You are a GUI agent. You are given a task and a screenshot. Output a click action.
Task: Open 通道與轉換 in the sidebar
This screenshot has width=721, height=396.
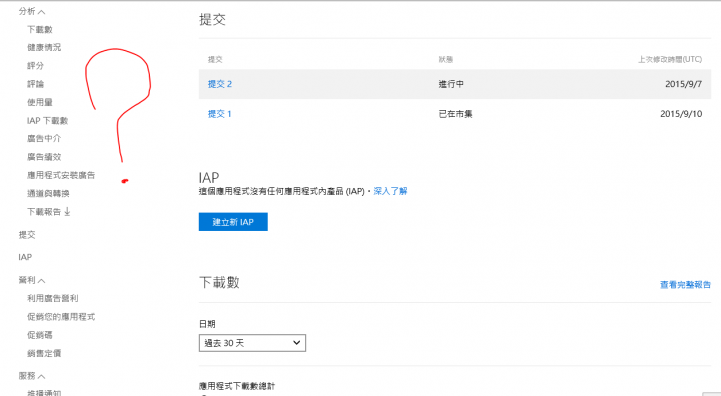click(x=48, y=194)
